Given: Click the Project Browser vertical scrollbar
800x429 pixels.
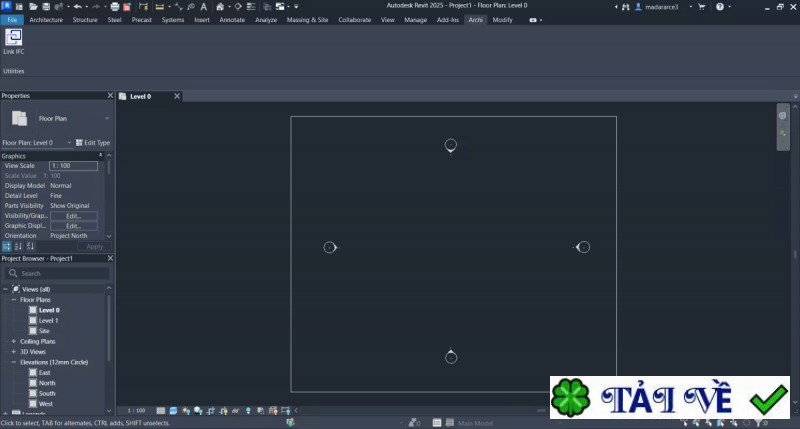Looking at the screenshot, I should (x=109, y=326).
